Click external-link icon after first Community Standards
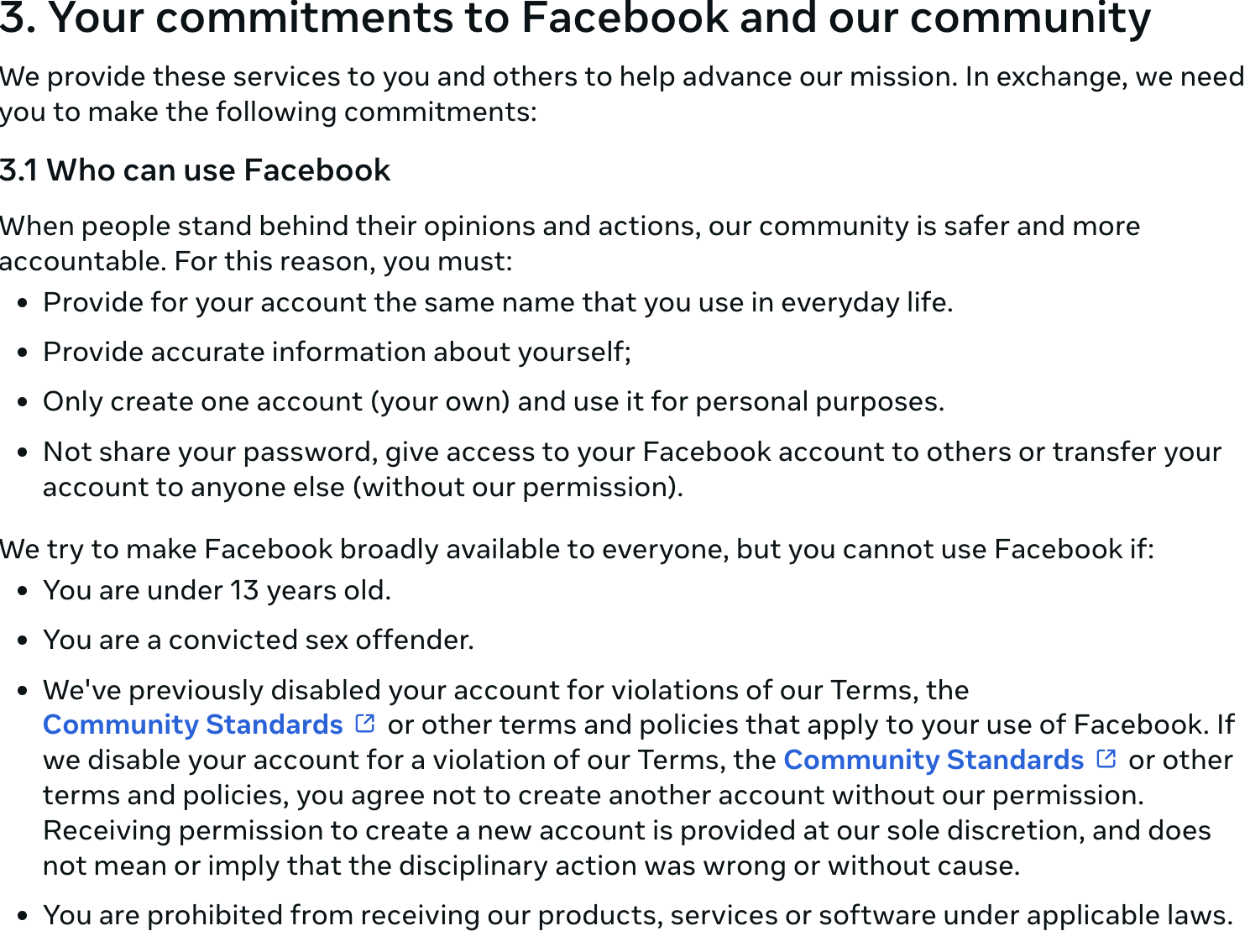The width and height of the screenshot is (1250, 952). 365,724
